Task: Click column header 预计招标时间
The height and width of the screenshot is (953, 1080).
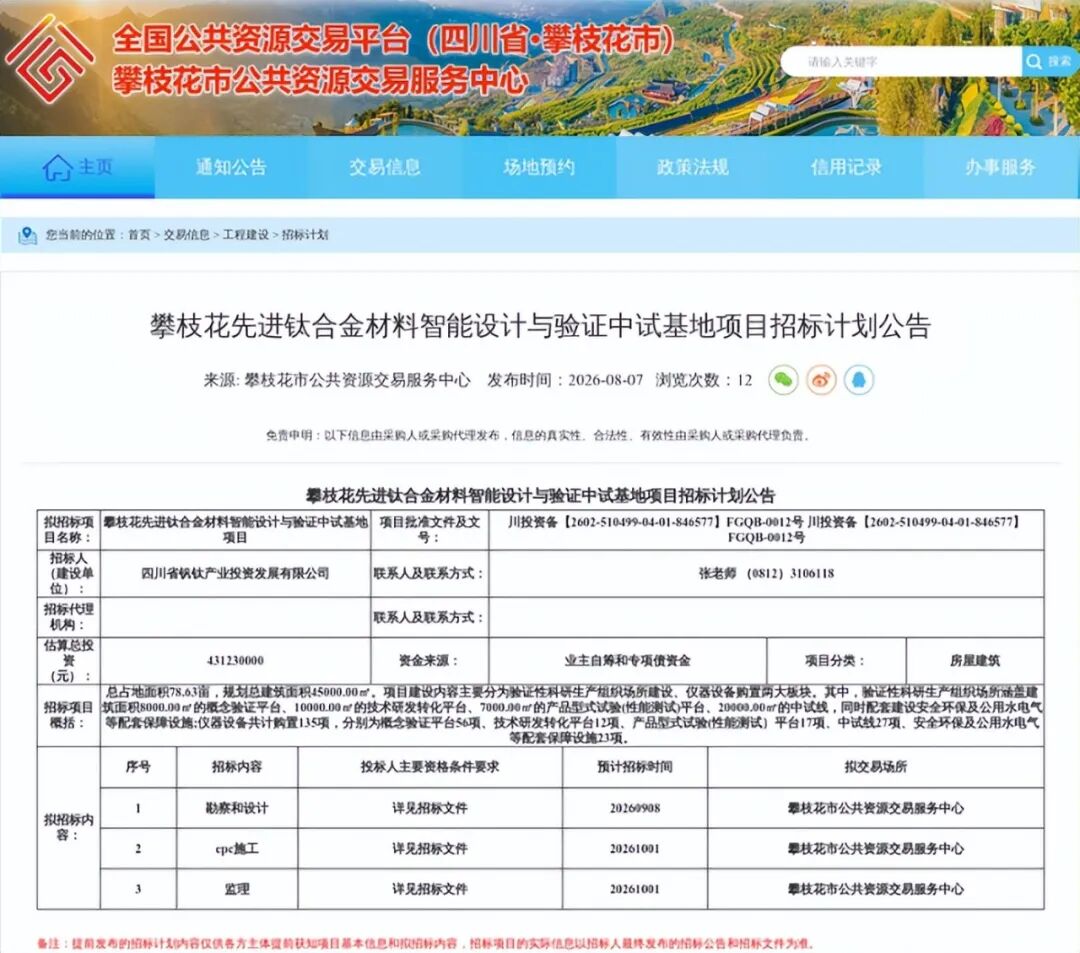Action: pos(634,766)
